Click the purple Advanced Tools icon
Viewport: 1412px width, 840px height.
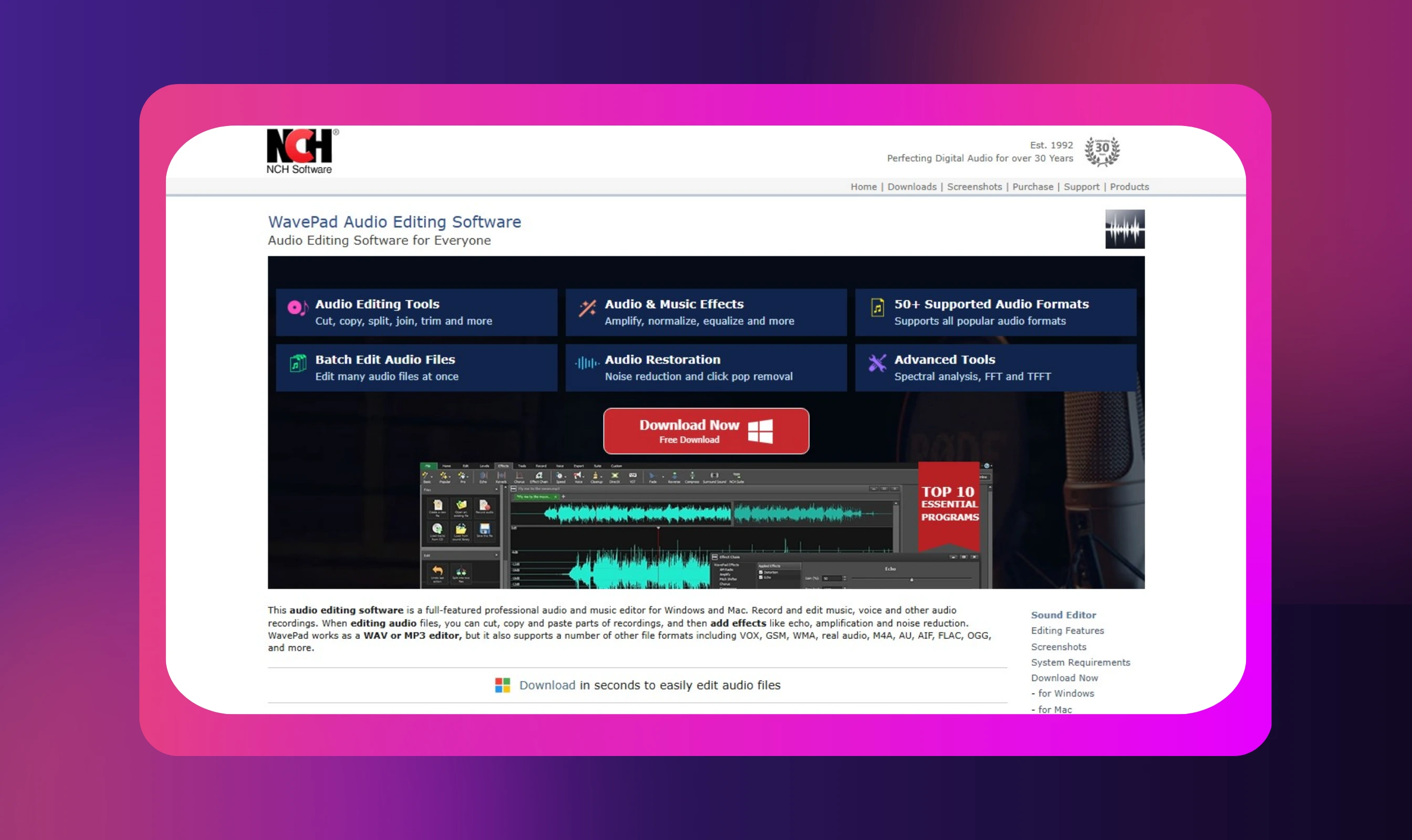pos(877,363)
